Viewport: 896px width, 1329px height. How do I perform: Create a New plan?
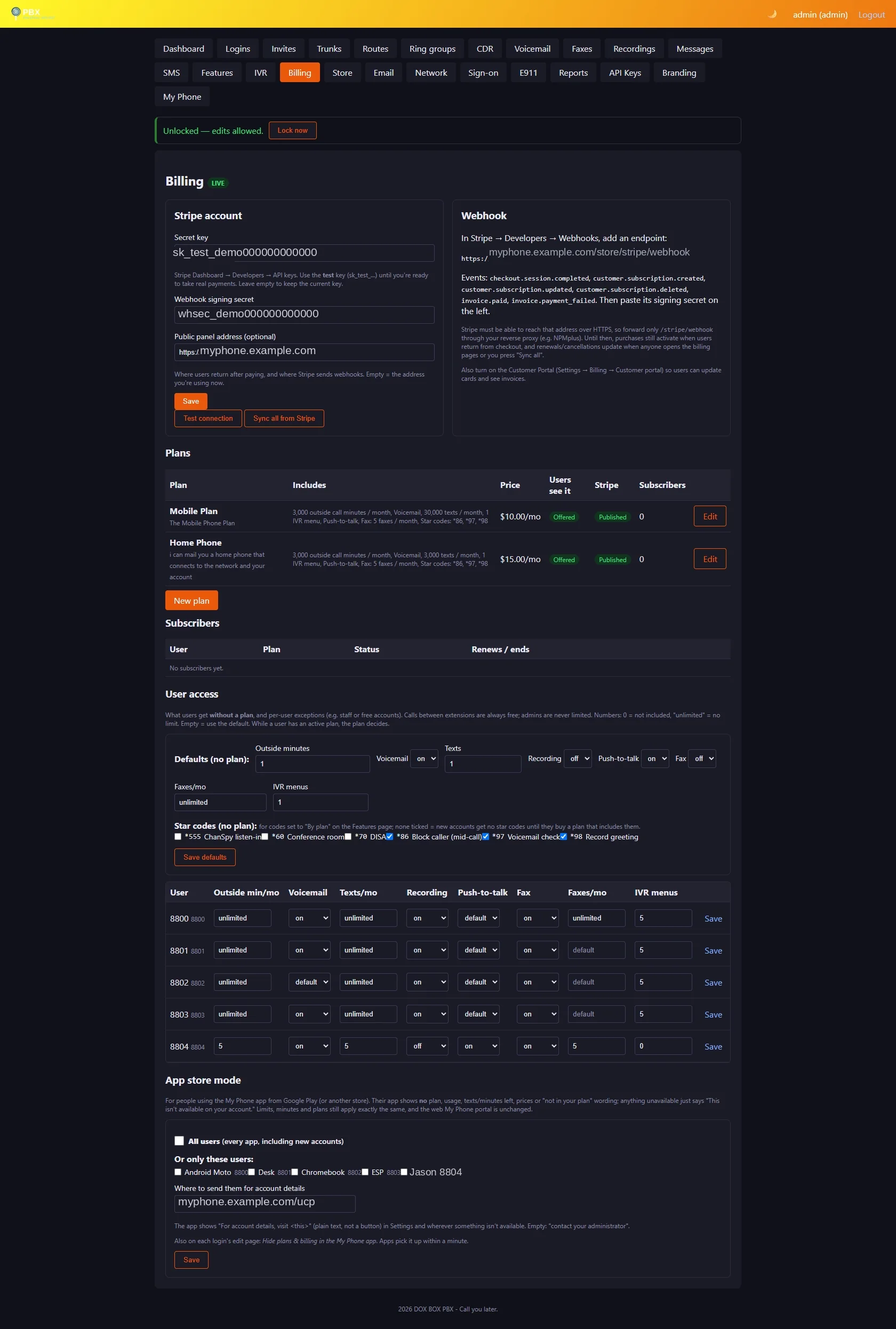coord(191,601)
